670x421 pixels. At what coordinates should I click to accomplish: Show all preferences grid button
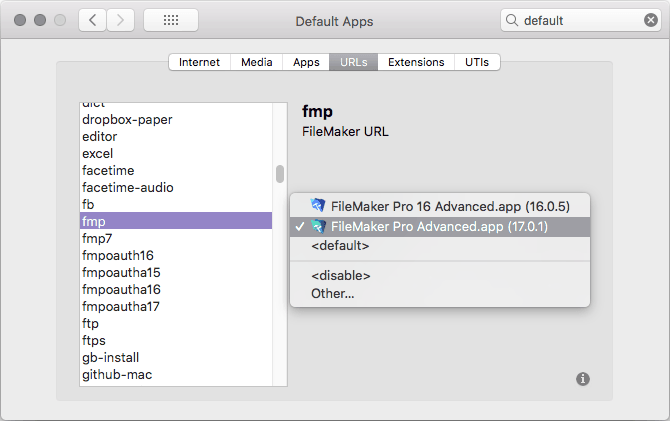171,20
